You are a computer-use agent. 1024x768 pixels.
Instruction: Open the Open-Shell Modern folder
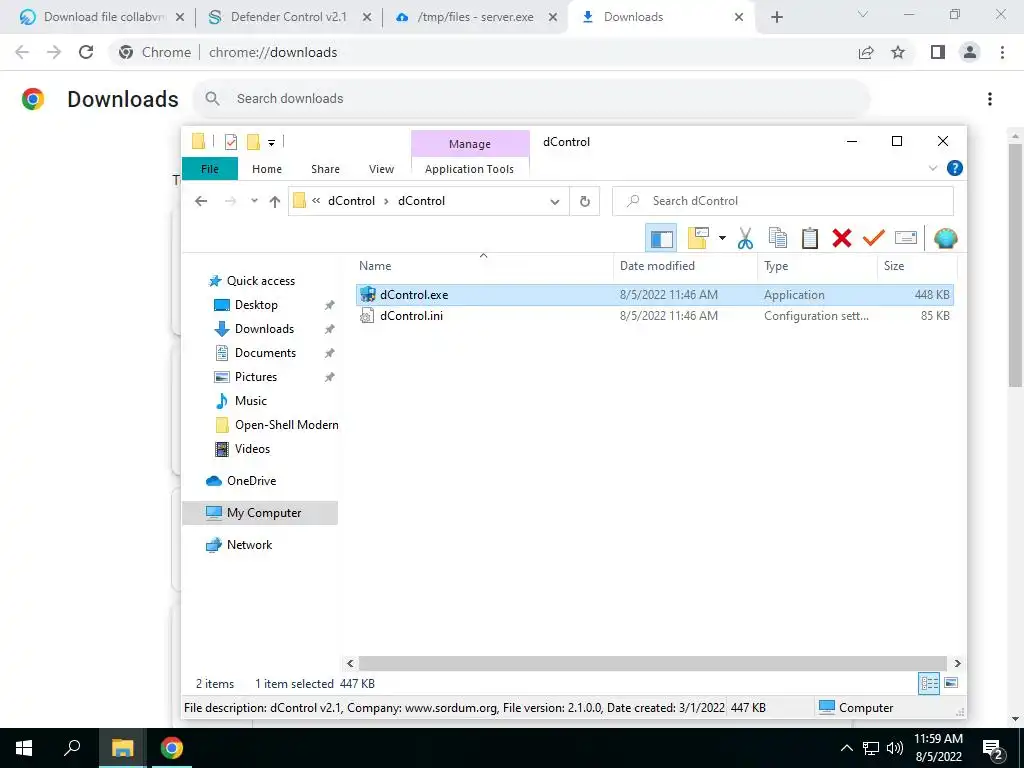coord(286,424)
